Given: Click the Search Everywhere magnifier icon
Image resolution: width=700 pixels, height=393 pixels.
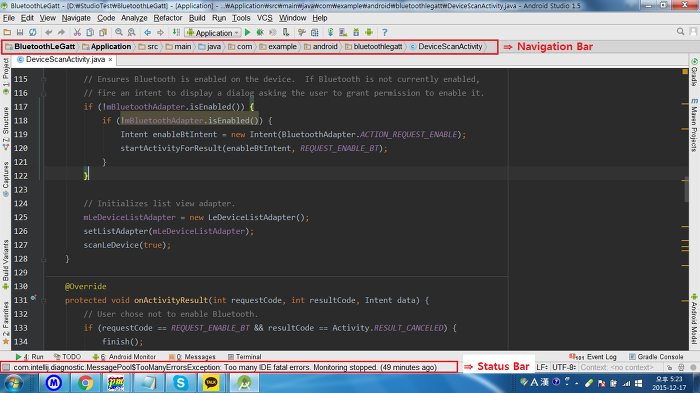Looking at the screenshot, I should 680,32.
